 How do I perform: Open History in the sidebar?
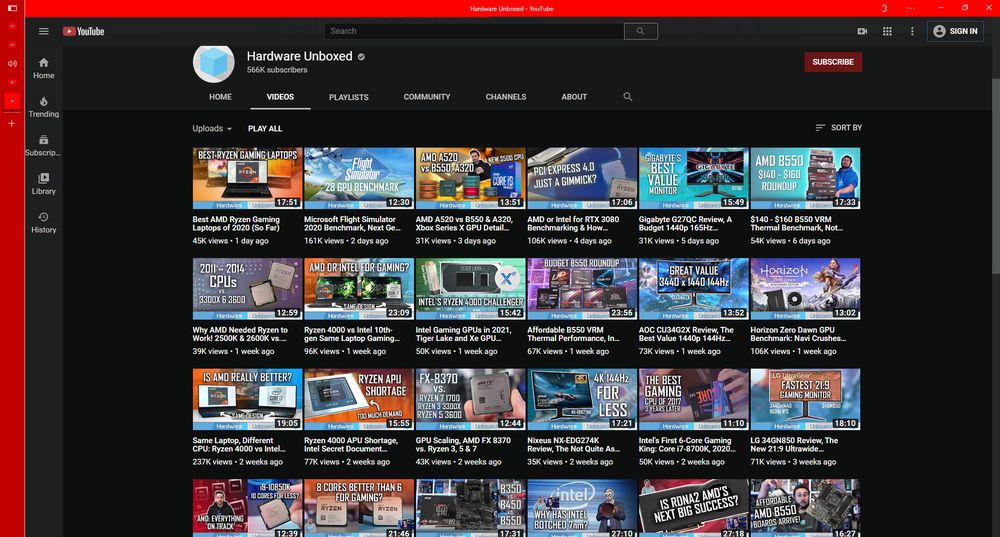tap(44, 222)
